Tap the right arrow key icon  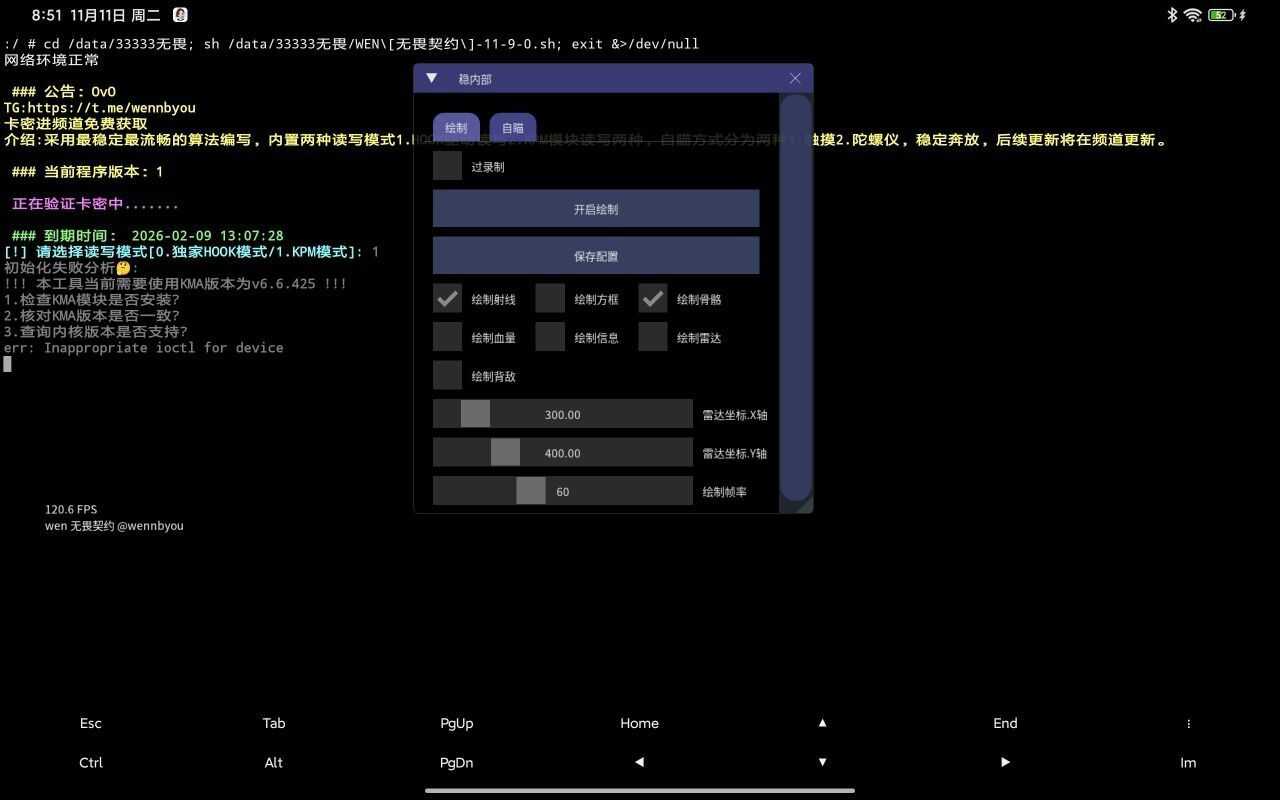(x=1005, y=762)
